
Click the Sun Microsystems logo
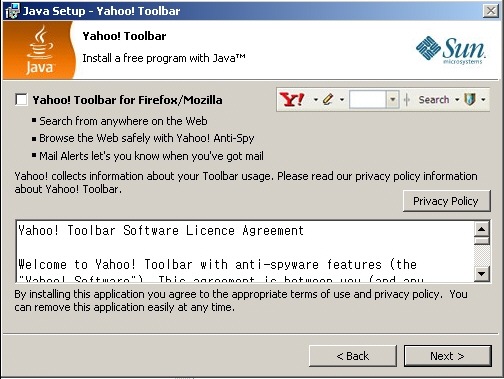[451, 50]
